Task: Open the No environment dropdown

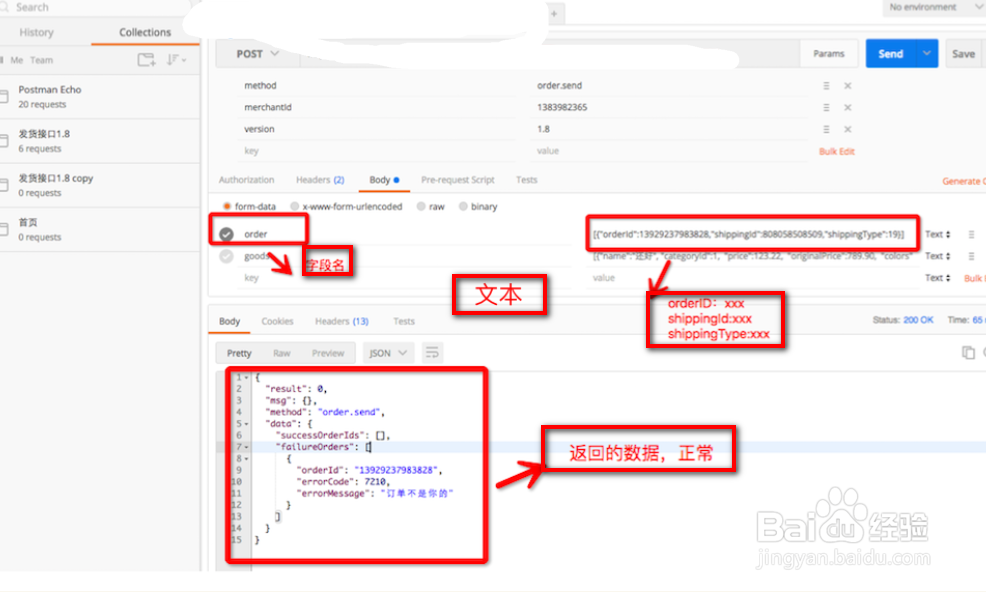Action: pyautogui.click(x=933, y=7)
